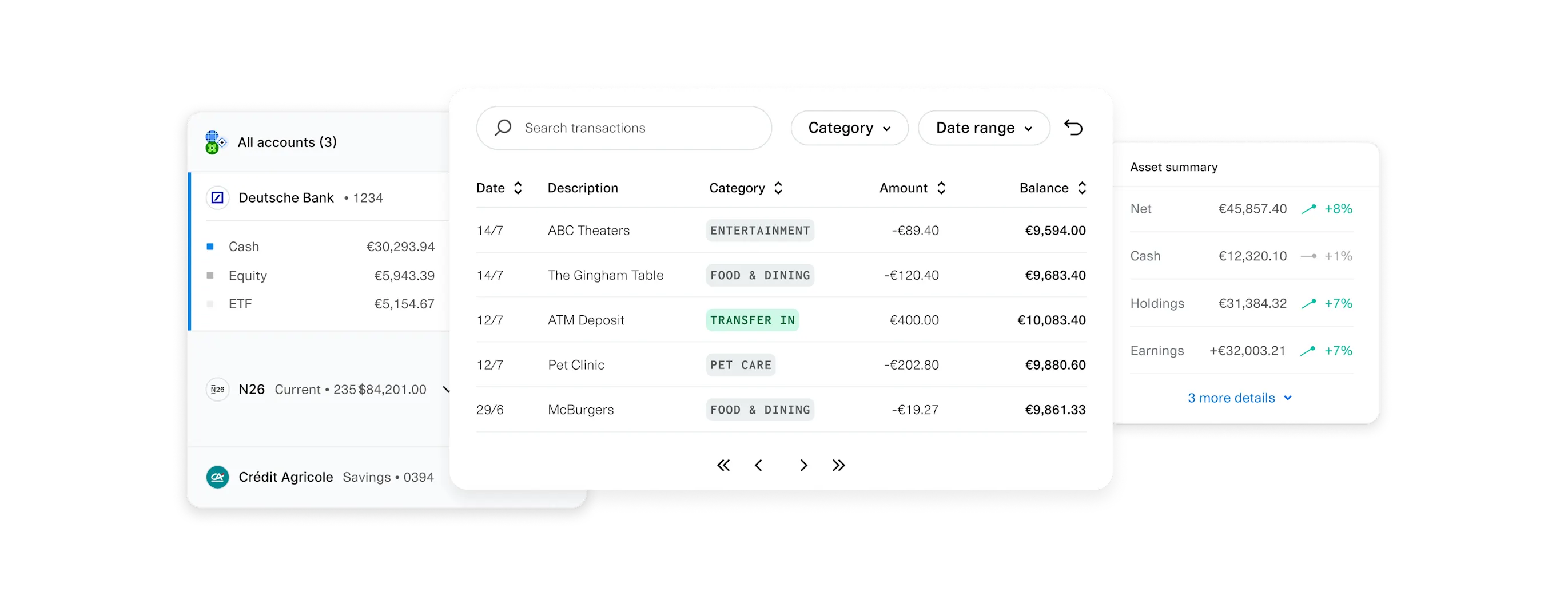The image size is (1568, 603).
Task: Click the Net €45,857.40 value
Action: click(x=1252, y=209)
